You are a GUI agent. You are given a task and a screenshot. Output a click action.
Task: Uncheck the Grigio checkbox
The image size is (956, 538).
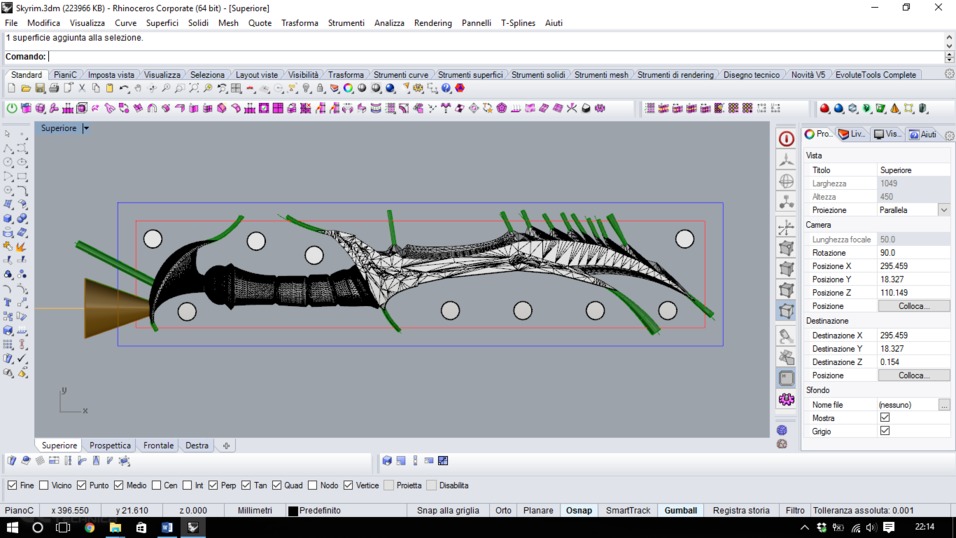(885, 431)
